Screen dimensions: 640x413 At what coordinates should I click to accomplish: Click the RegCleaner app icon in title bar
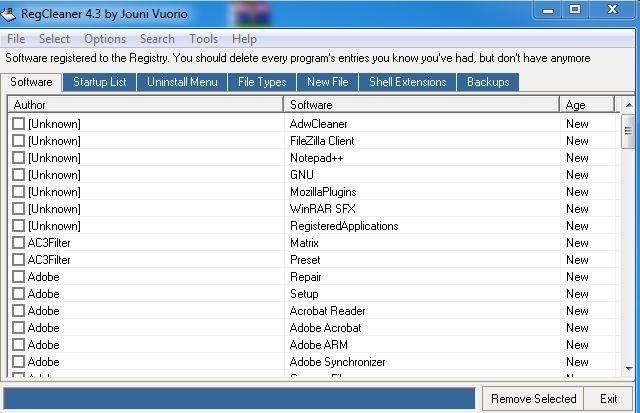pos(10,12)
